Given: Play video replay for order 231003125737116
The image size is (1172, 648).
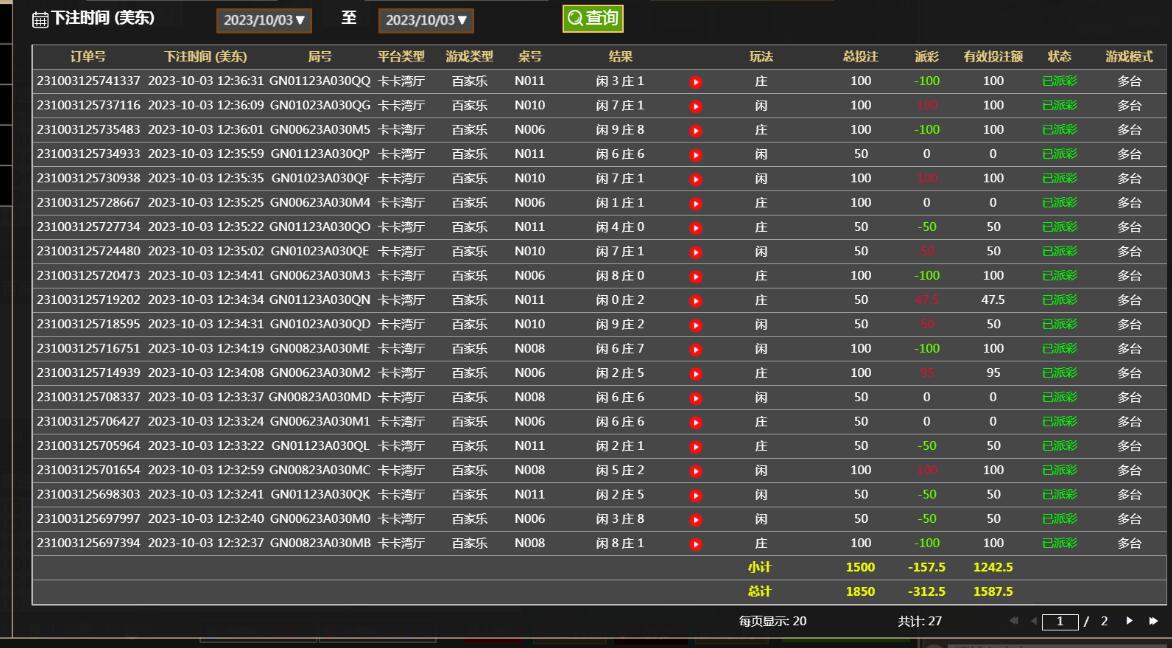Looking at the screenshot, I should click(696, 106).
